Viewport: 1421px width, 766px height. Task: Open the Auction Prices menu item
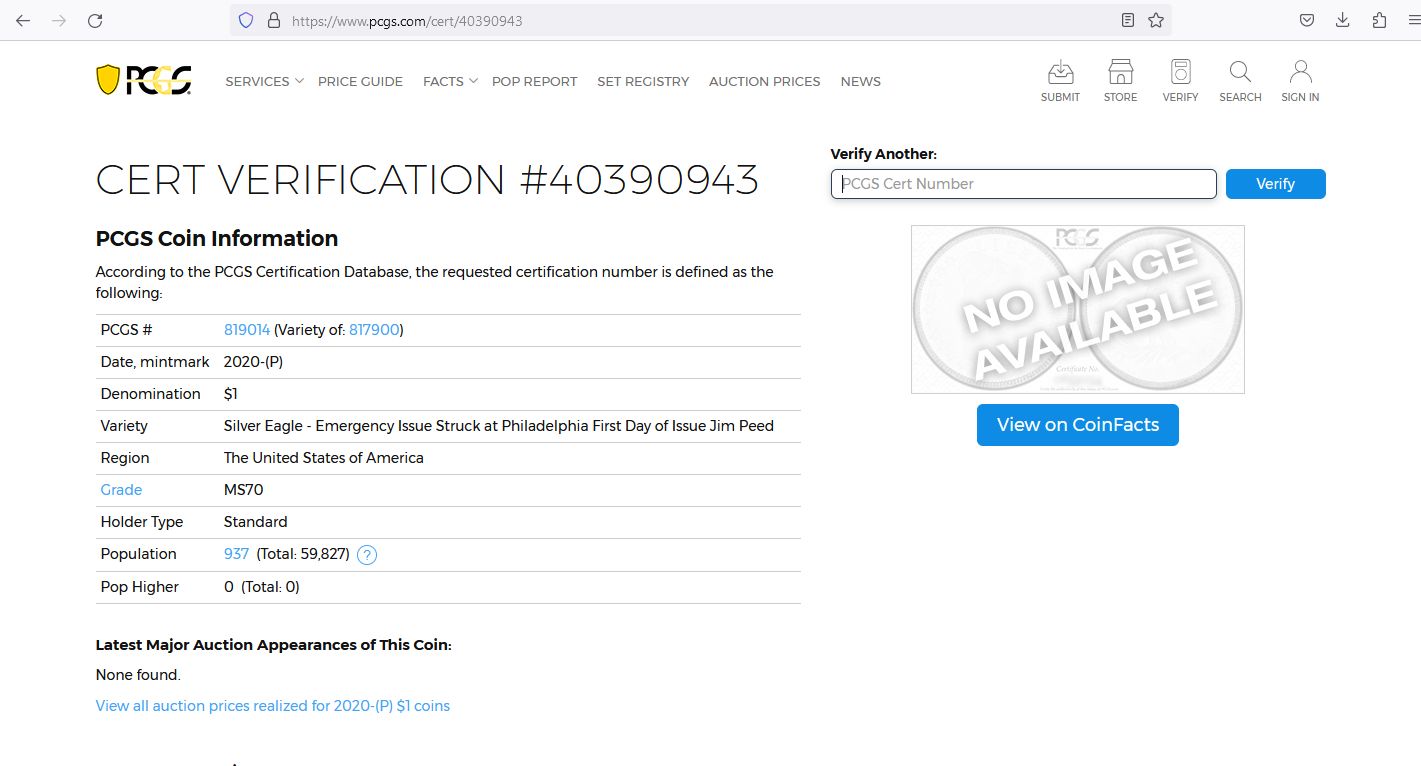point(764,82)
